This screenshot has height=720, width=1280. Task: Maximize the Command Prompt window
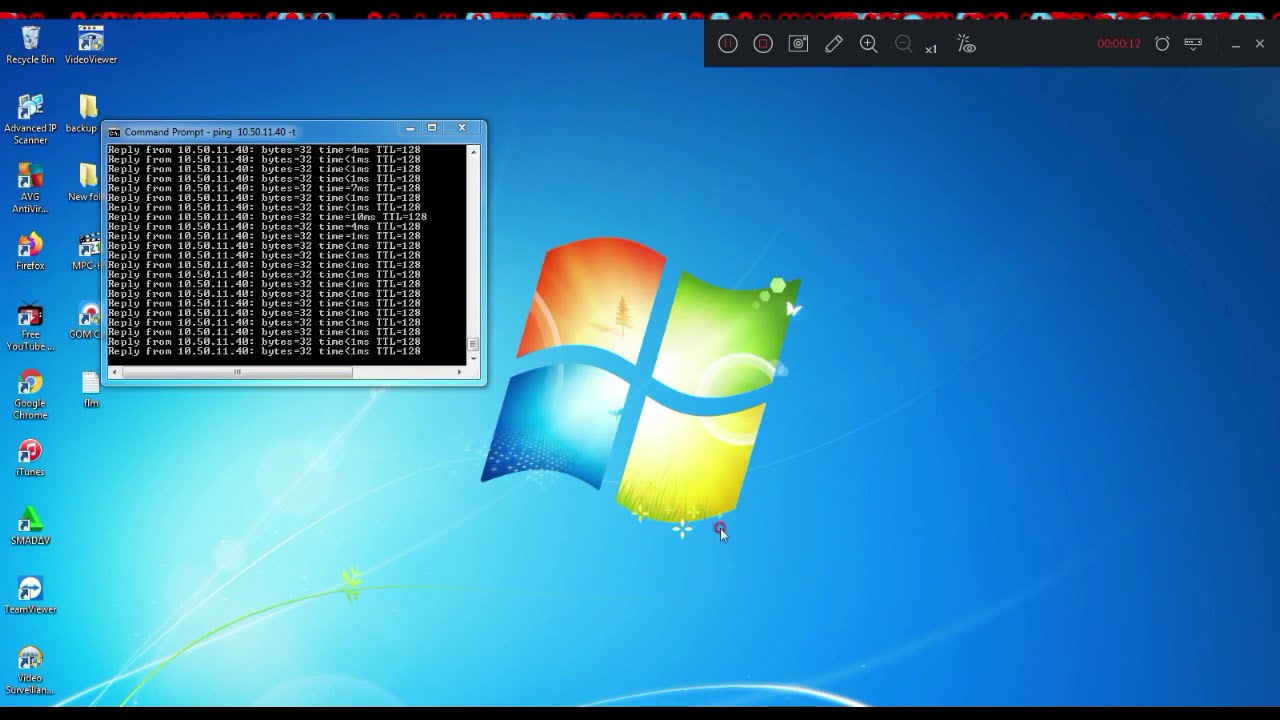tap(432, 128)
